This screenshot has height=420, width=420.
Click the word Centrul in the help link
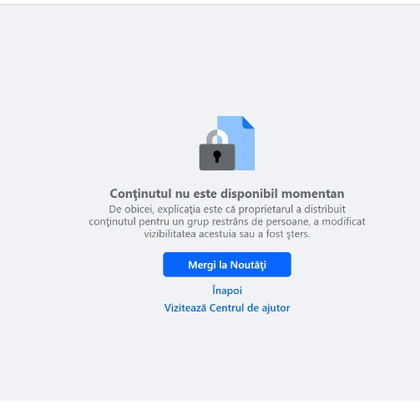pyautogui.click(x=227, y=308)
